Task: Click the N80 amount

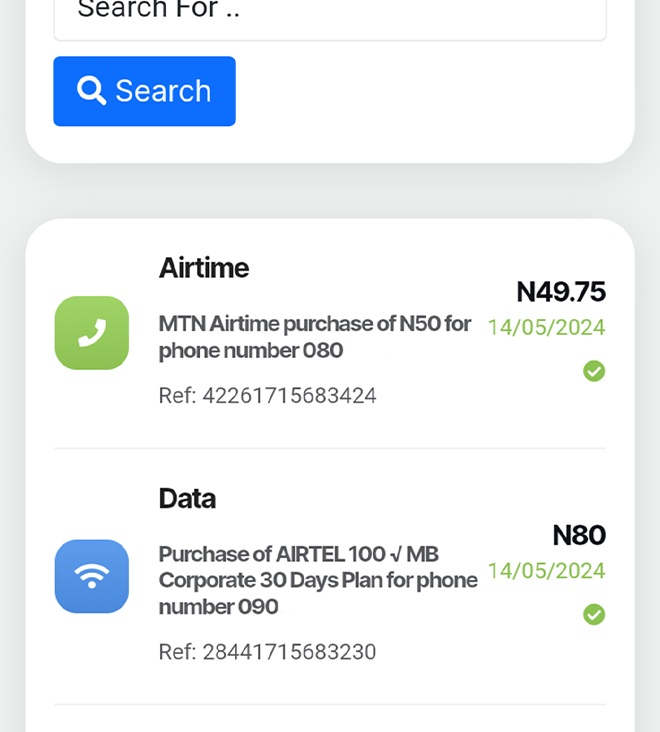Action: coord(579,535)
